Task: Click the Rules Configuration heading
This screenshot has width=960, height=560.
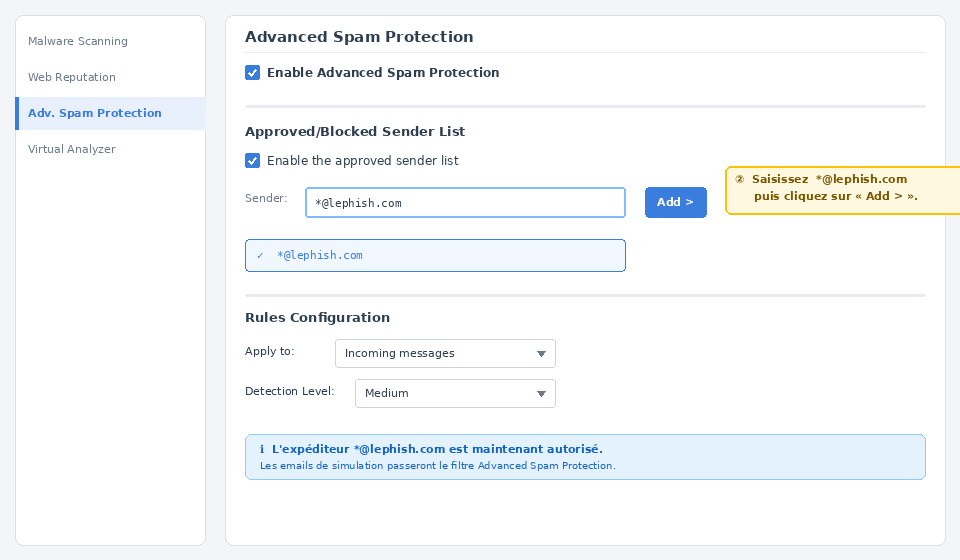Action: click(317, 318)
